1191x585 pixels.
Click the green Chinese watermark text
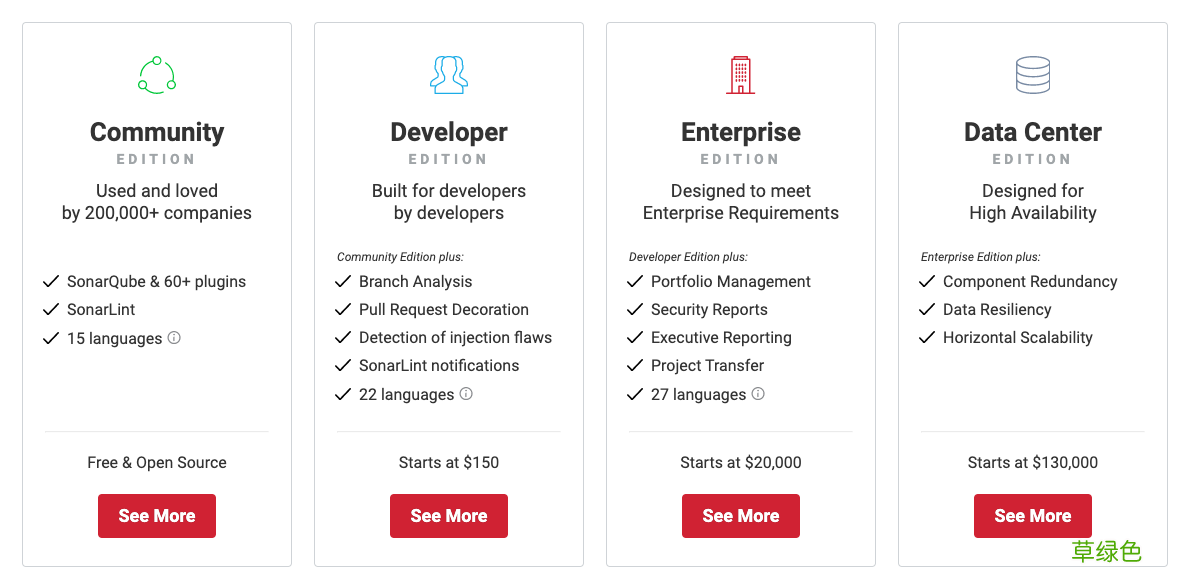coord(1106,552)
